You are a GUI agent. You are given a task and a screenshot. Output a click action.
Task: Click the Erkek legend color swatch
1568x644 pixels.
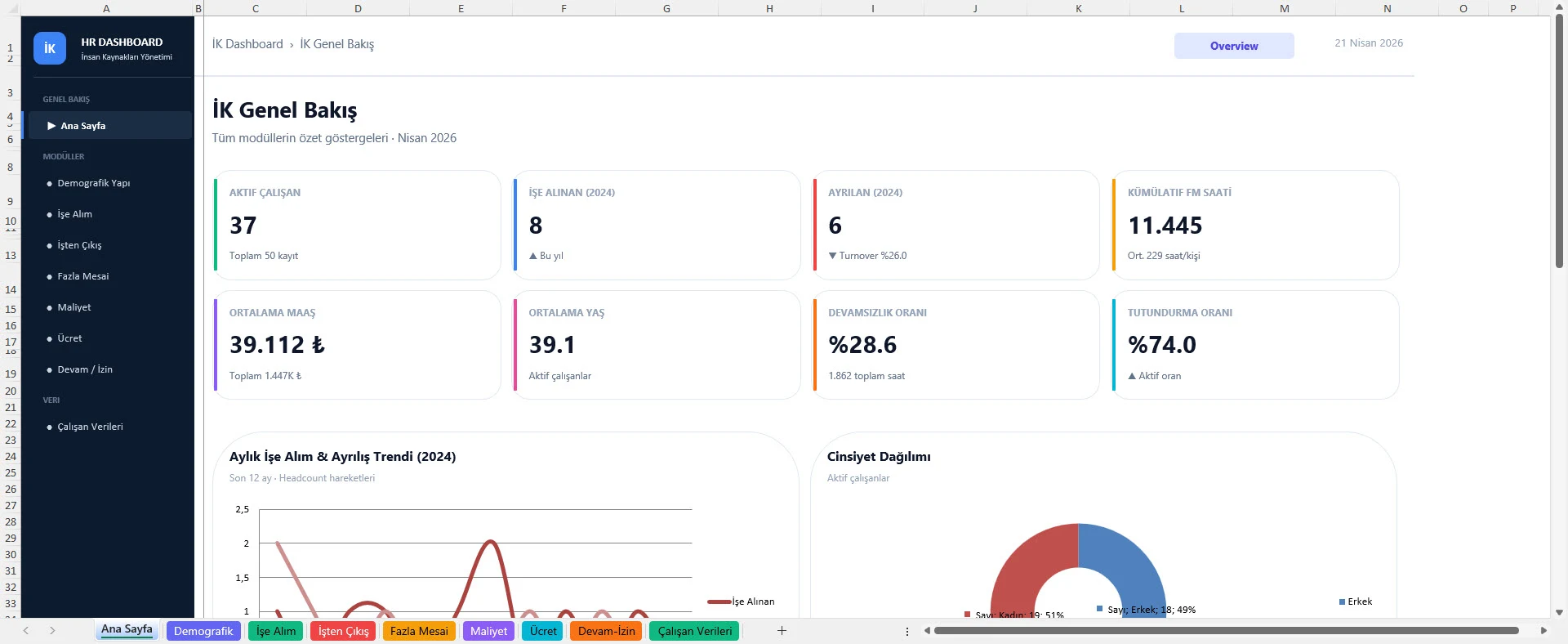click(1342, 602)
